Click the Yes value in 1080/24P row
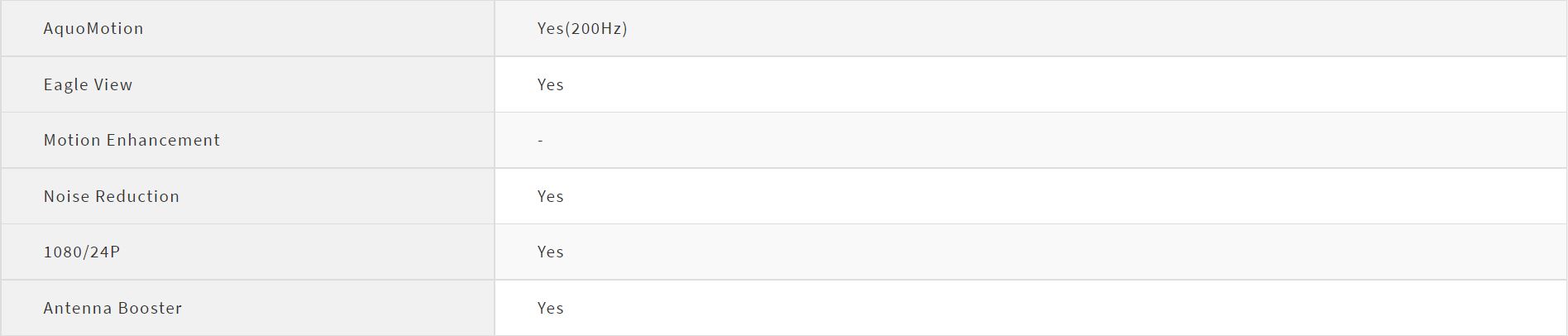The height and width of the screenshot is (336, 1568). point(550,252)
